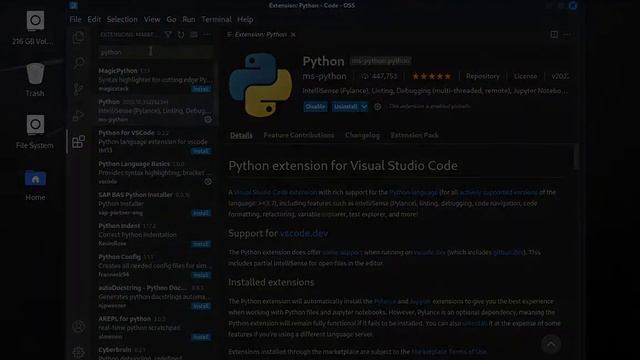Switch to the Extension Pack tab
The image size is (640, 360).
point(414,135)
